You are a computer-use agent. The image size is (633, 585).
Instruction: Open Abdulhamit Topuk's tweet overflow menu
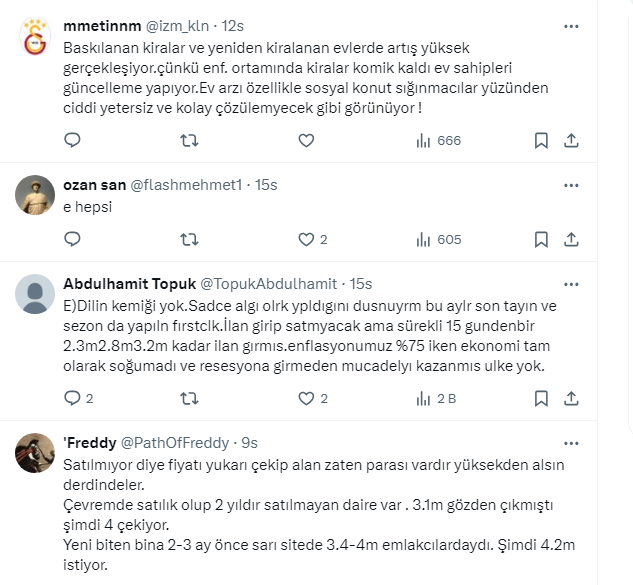pyautogui.click(x=571, y=284)
